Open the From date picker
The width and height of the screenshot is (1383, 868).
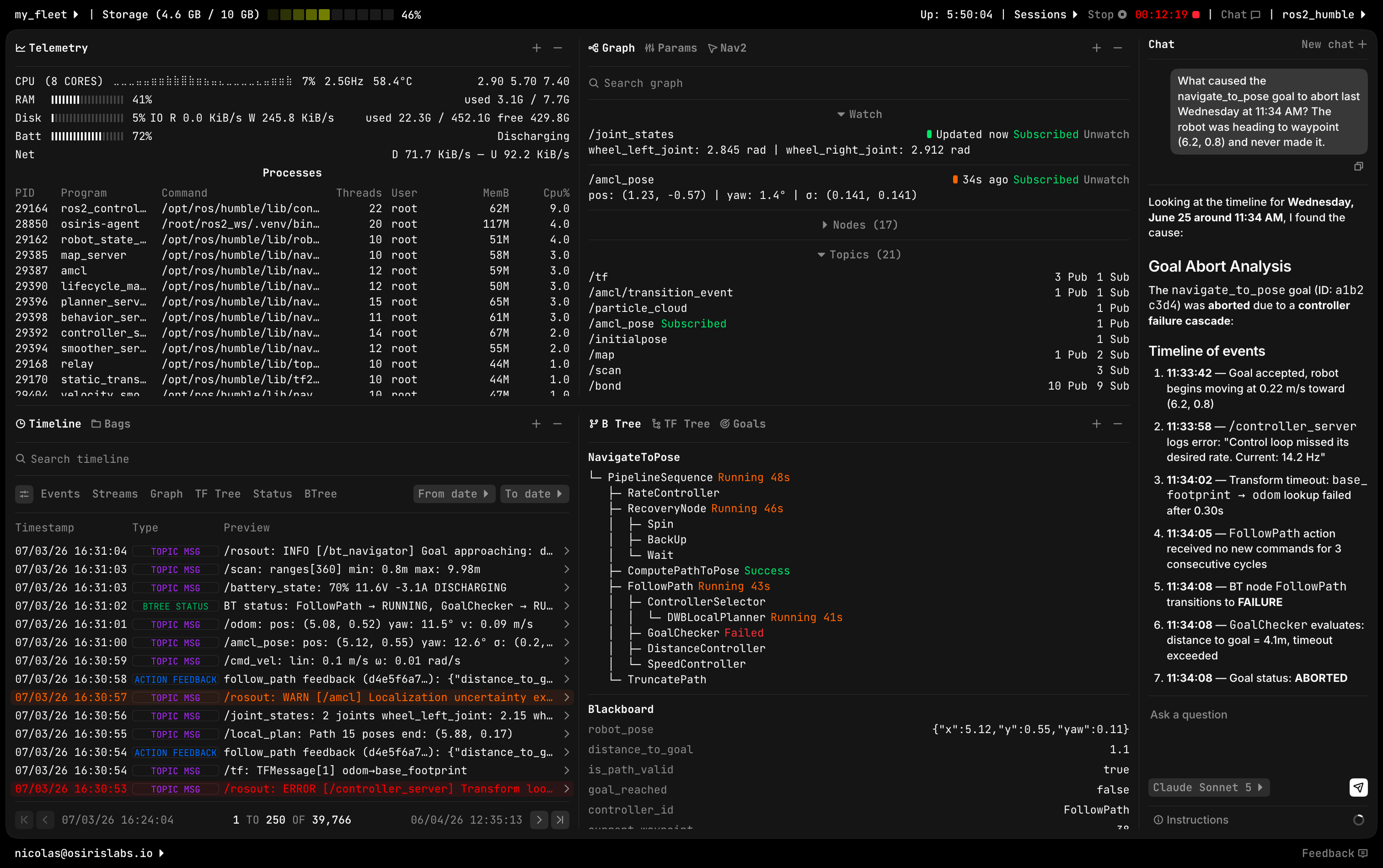454,494
